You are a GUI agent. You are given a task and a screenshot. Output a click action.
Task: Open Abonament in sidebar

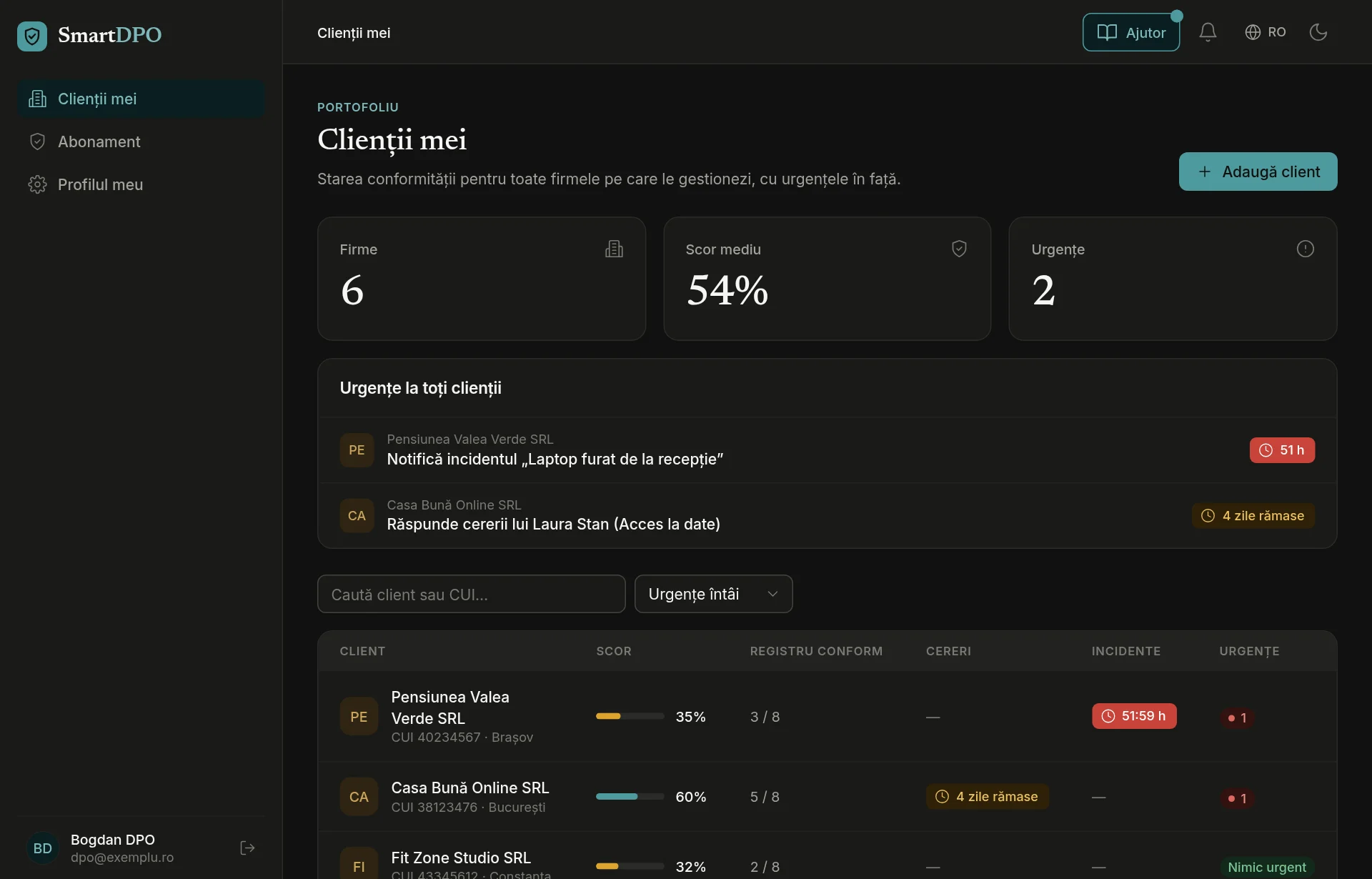(141, 141)
